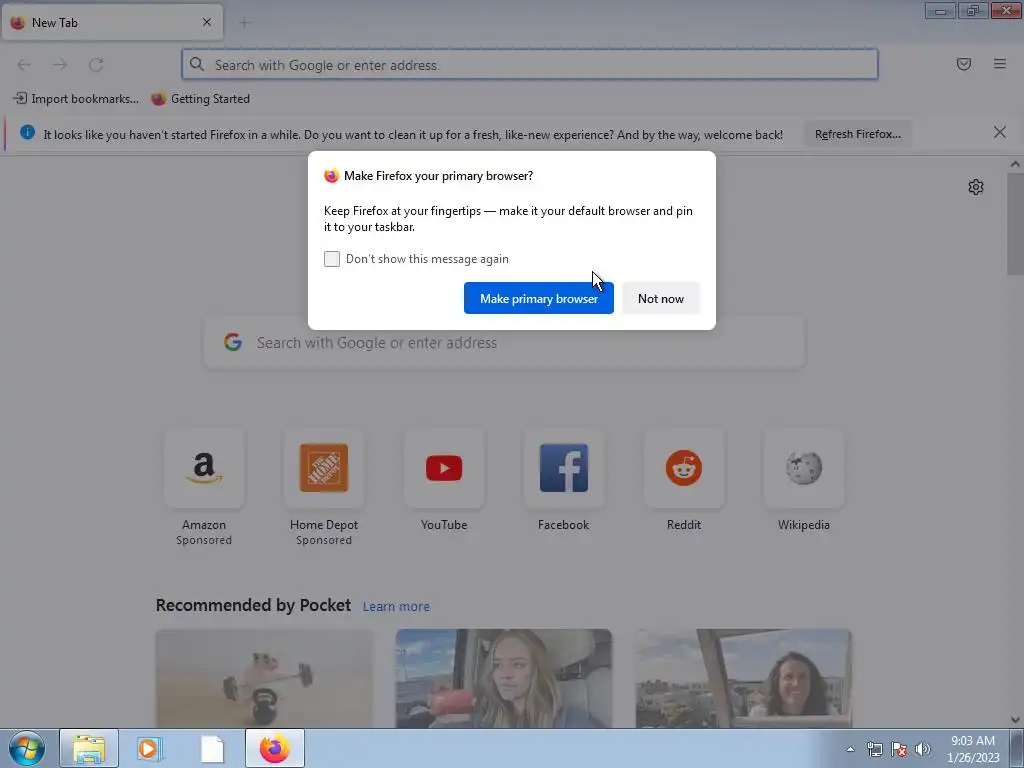Focus the URL address bar
1024x768 pixels.
point(530,65)
